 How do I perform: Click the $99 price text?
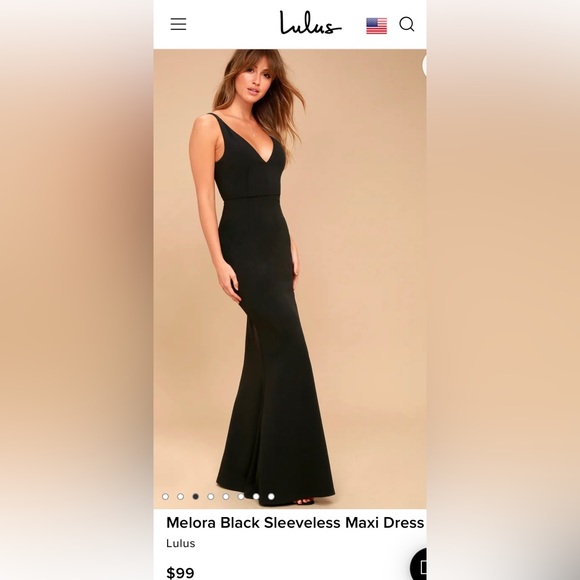[180, 573]
